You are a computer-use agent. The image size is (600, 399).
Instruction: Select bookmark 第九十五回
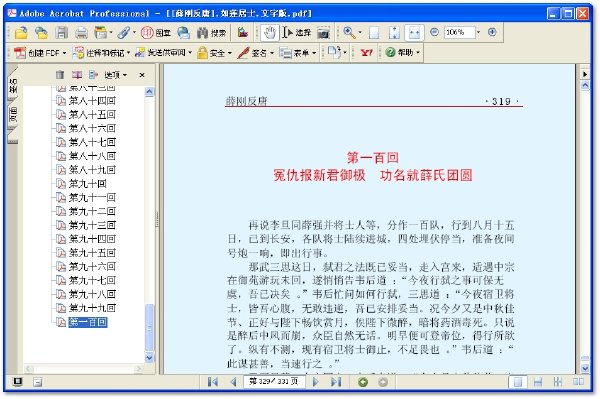[92, 252]
